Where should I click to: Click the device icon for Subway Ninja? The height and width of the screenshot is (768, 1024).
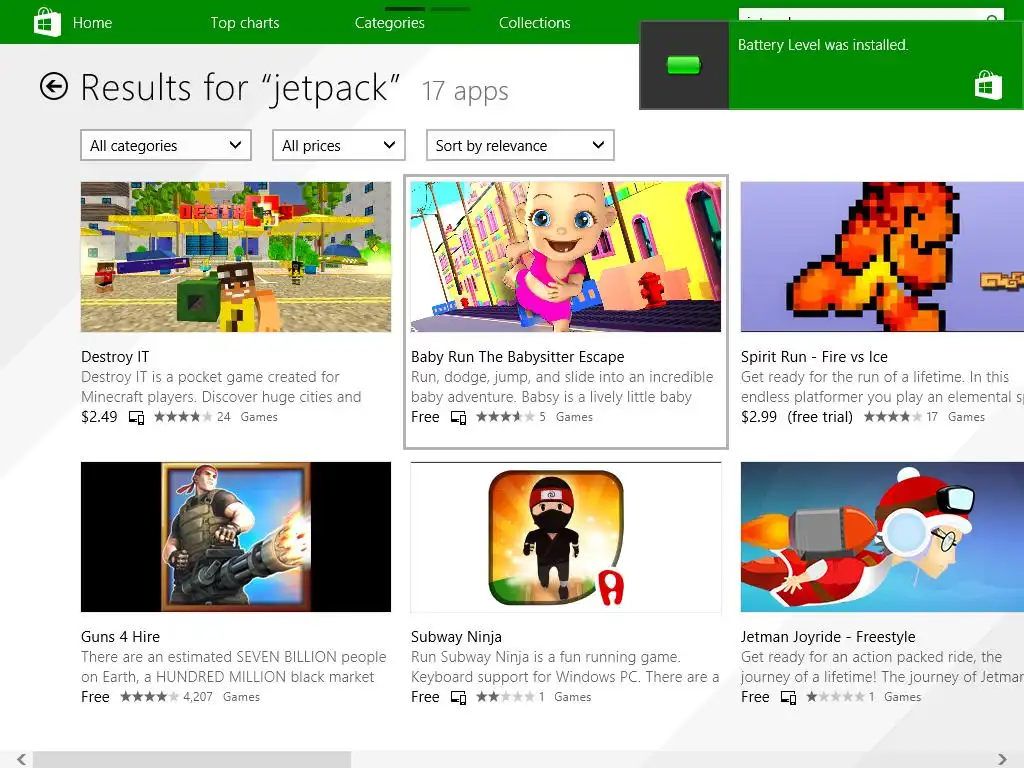point(458,697)
